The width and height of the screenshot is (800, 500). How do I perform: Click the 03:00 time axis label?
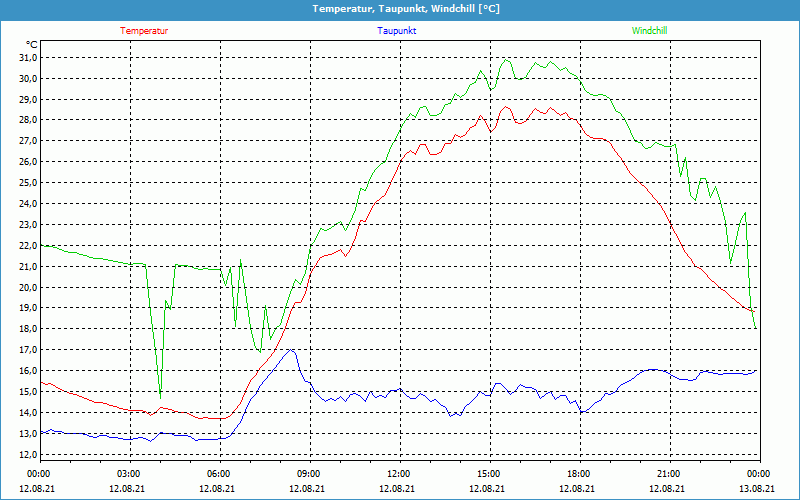[130, 474]
